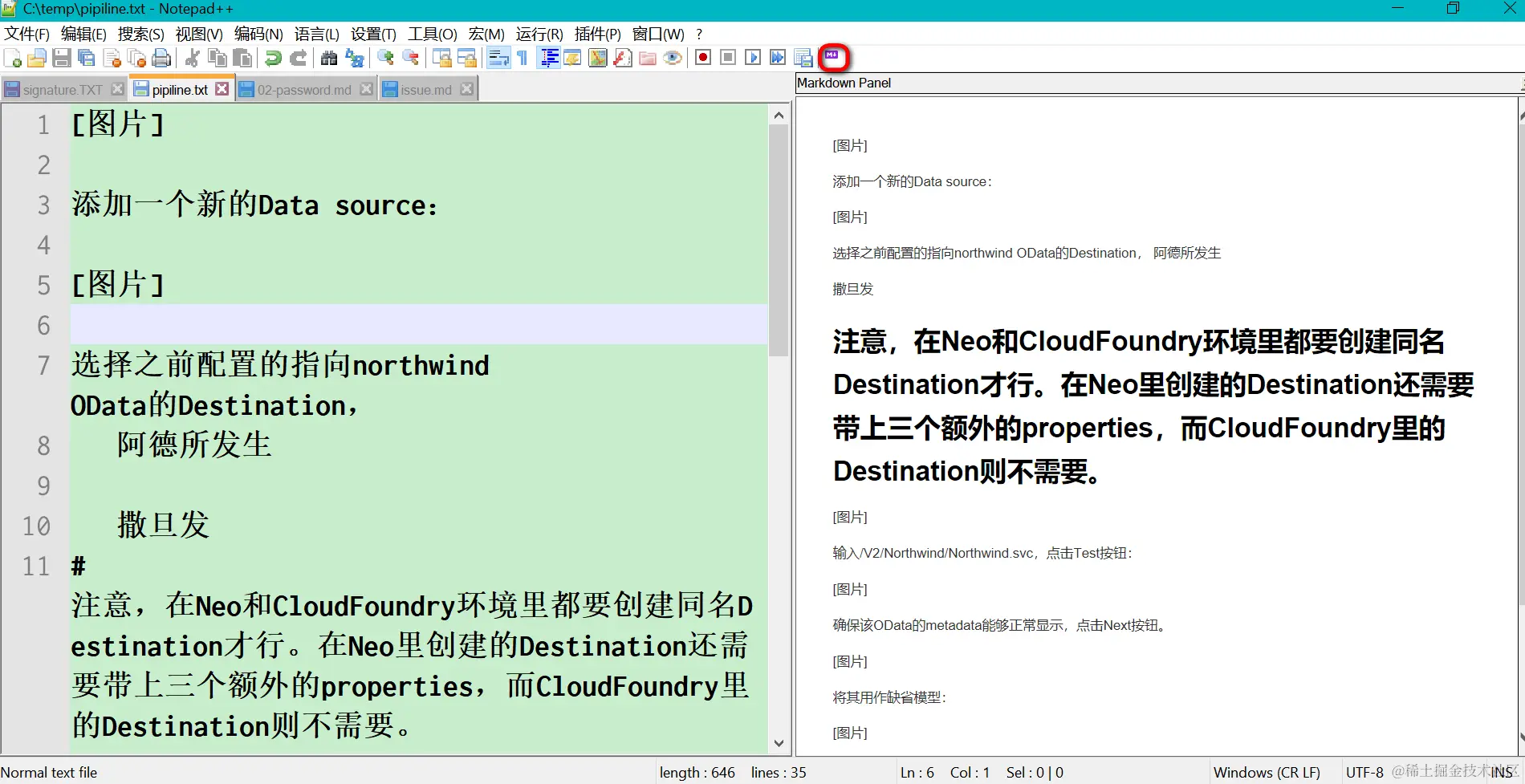The image size is (1525, 784).
Task: Select the pipiline.txt tab
Action: click(x=180, y=90)
